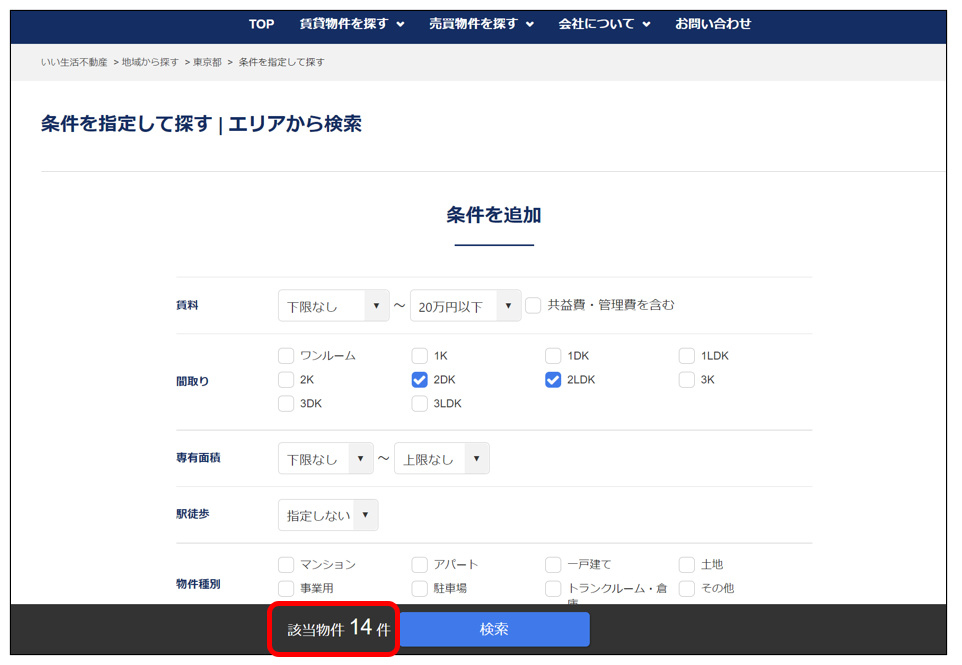Open the 駅徒歩 指定しない dropdown

(x=328, y=515)
